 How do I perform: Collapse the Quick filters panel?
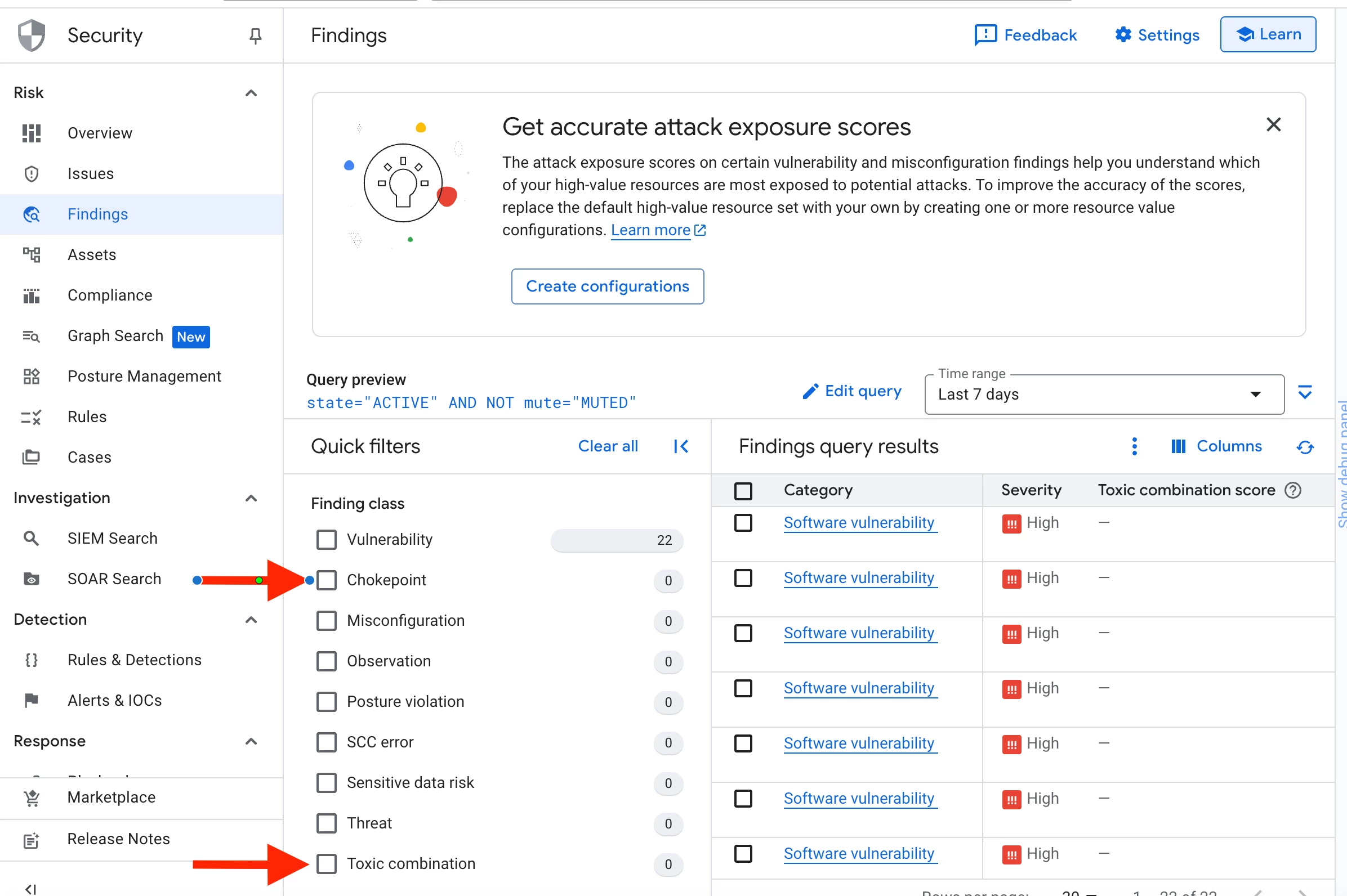click(680, 446)
